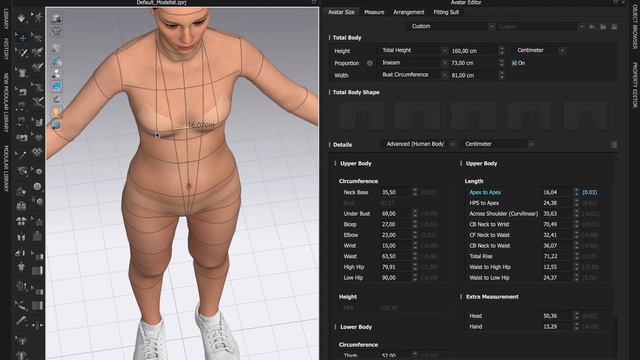Screen dimensions: 640x360
Task: Click the back arrow icon beside the Custom dropdowns
Action: [592, 27]
